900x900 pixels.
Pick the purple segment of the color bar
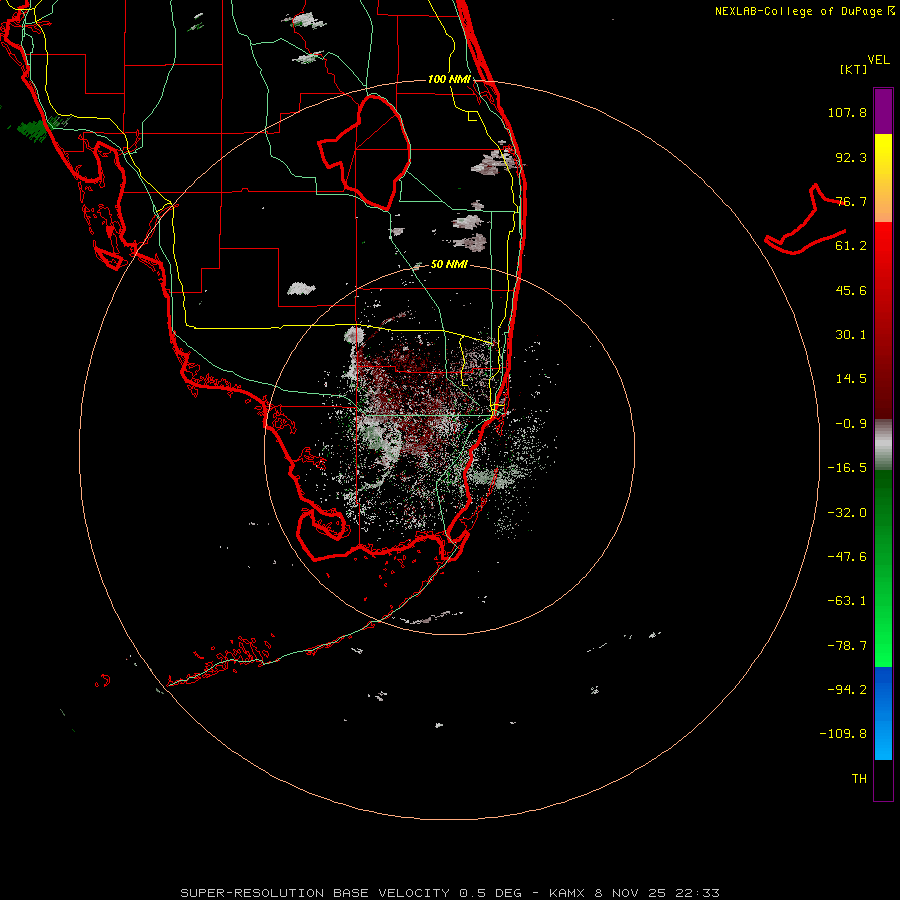[883, 111]
